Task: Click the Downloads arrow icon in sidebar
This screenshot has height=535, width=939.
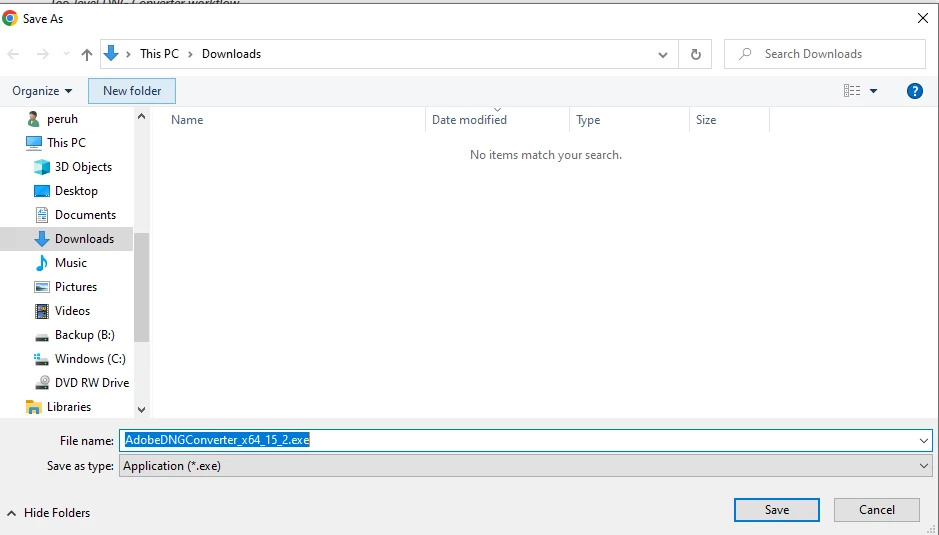Action: [x=42, y=239]
